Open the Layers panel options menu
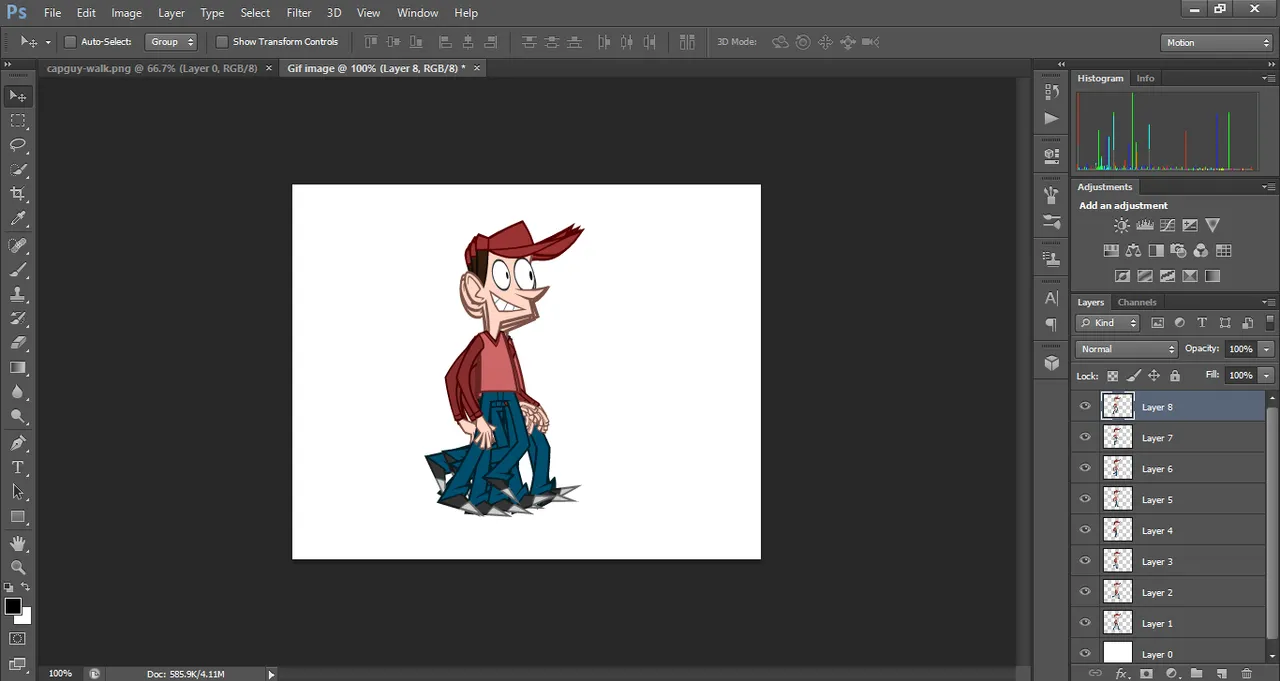This screenshot has width=1280, height=681. [x=1268, y=302]
